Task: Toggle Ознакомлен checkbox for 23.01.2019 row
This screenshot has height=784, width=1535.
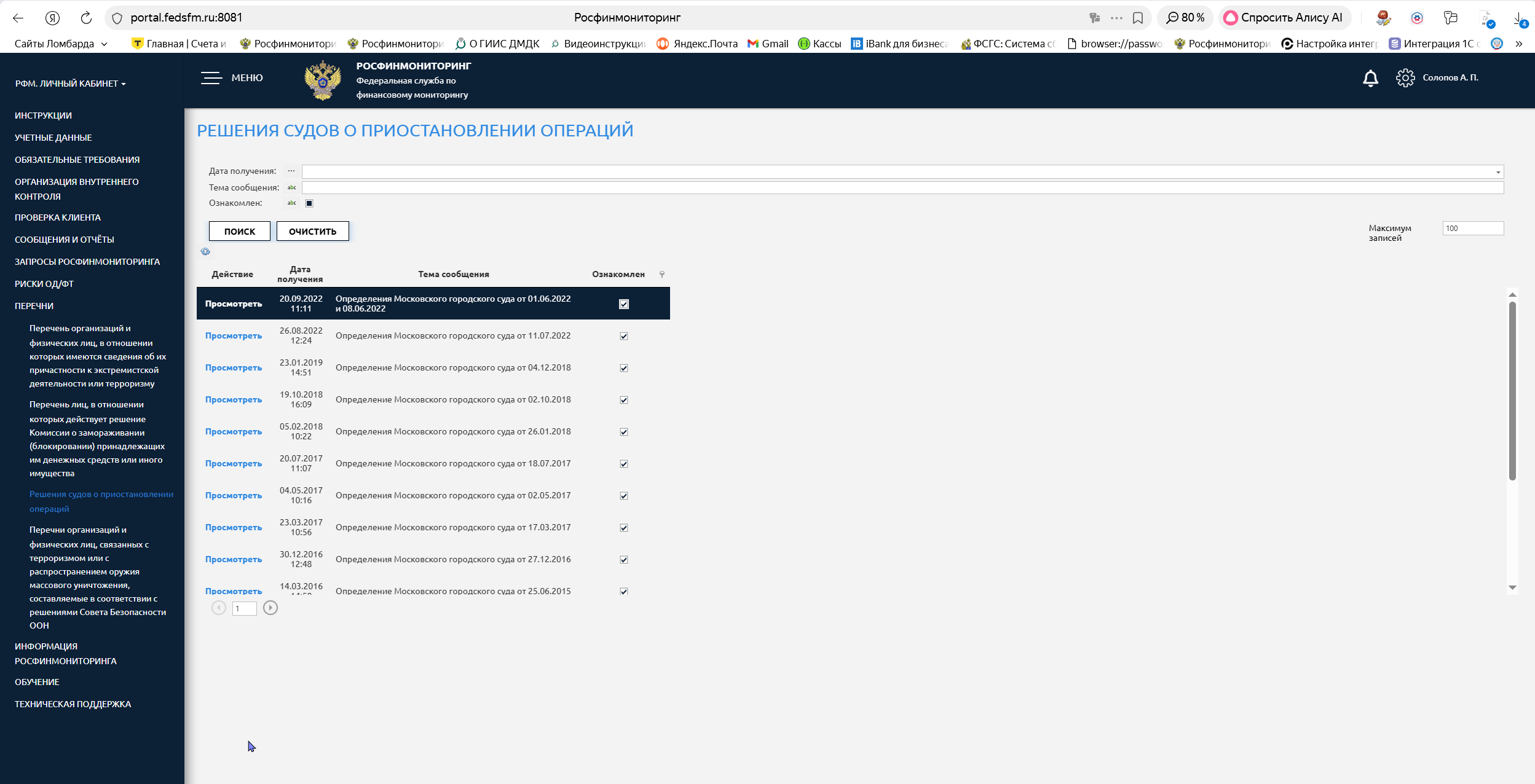Action: click(x=623, y=368)
